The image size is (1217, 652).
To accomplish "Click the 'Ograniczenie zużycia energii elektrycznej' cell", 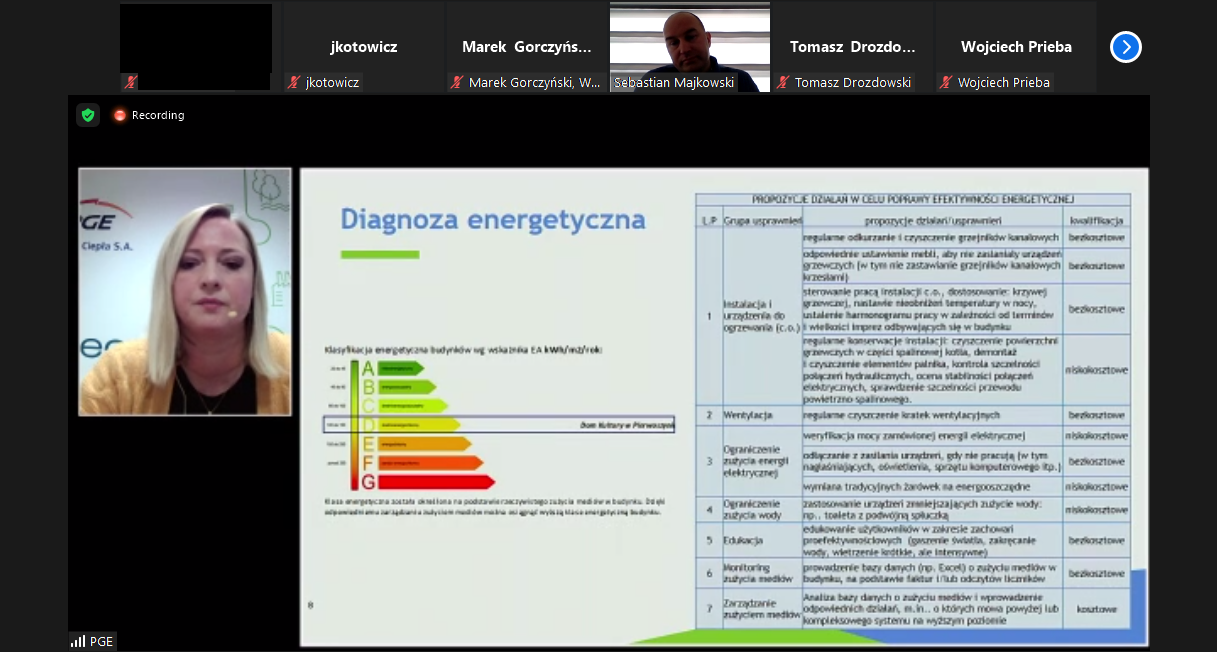I will pos(762,461).
